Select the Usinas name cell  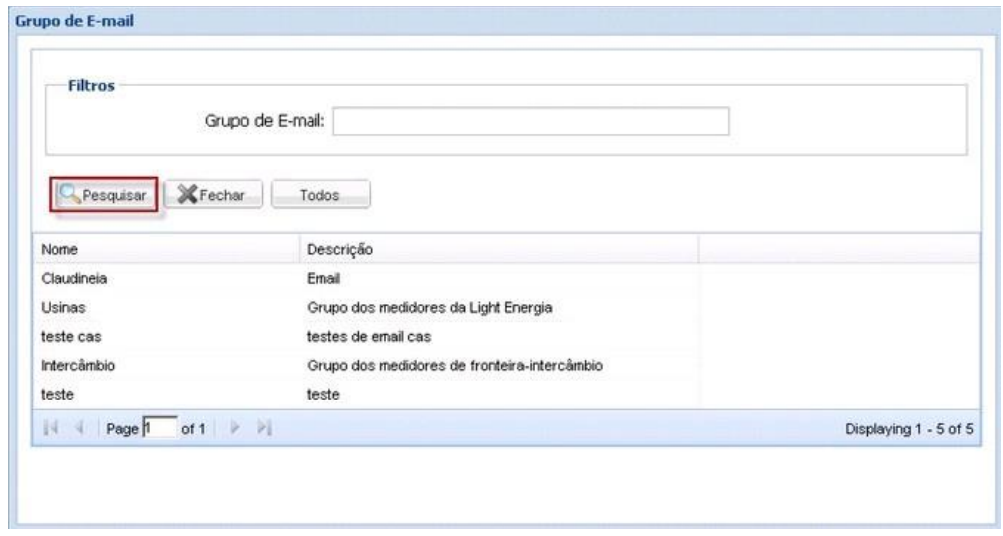(x=61, y=308)
